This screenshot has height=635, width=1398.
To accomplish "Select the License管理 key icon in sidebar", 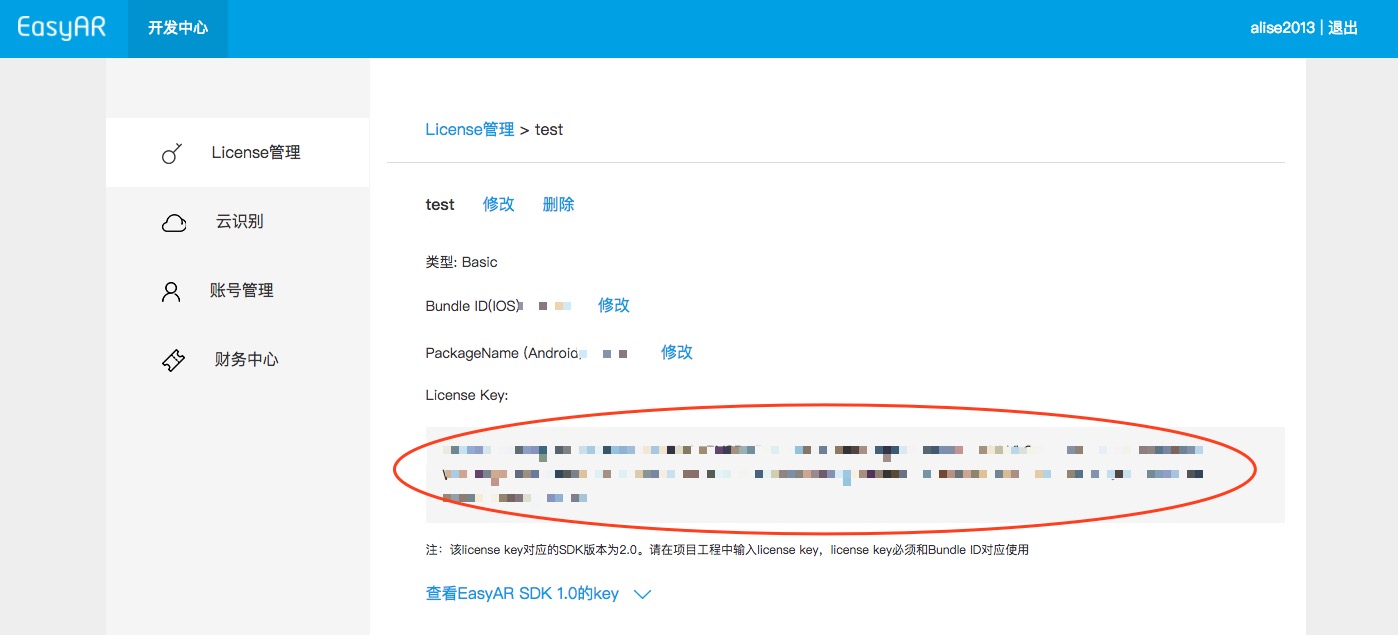I will pos(172,152).
